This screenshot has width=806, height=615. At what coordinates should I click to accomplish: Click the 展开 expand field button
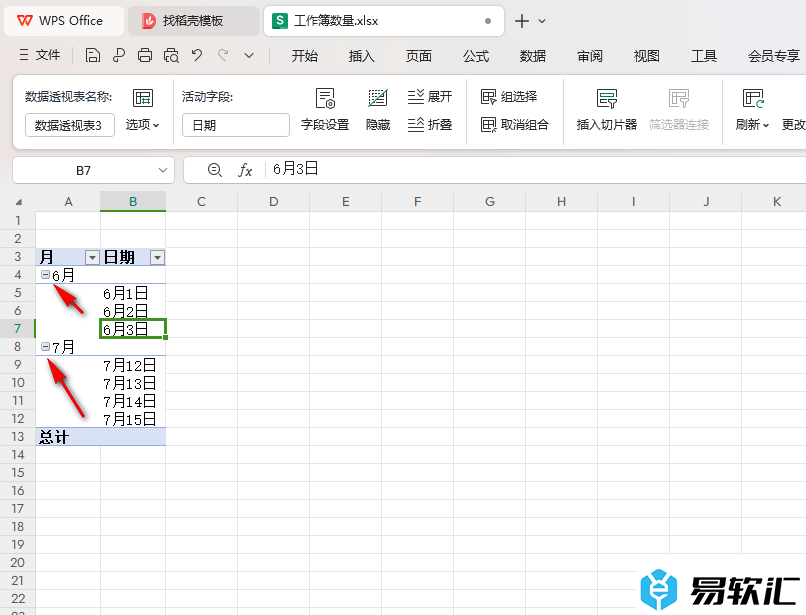[x=430, y=96]
